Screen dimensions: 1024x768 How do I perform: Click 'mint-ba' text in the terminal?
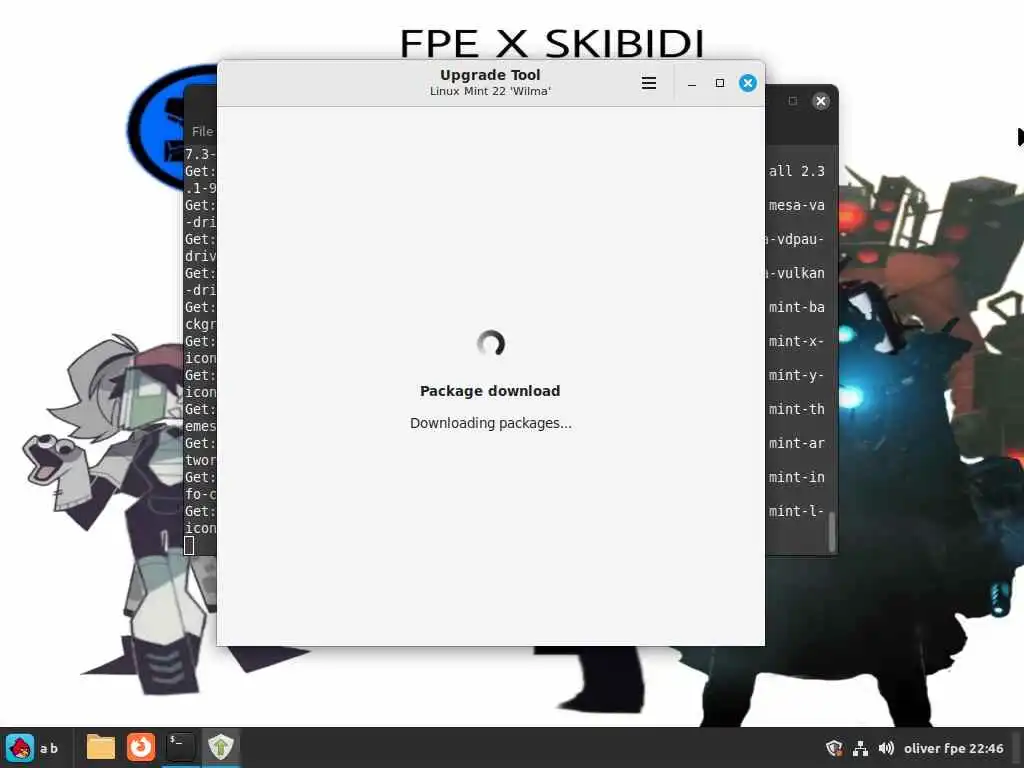(797, 307)
